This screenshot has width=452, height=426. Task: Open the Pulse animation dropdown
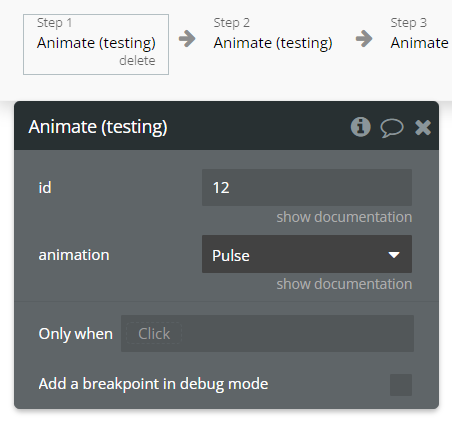pos(307,254)
